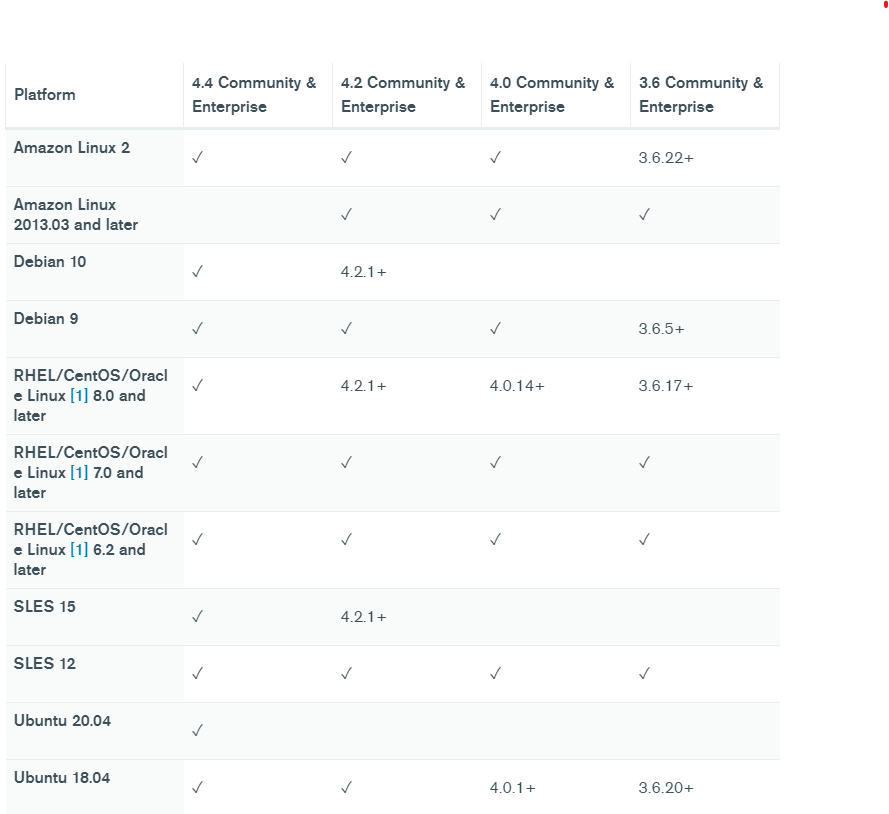The image size is (889, 814).
Task: Click the Amazon Linux 2 checkmark under 4.4
Action: click(197, 157)
